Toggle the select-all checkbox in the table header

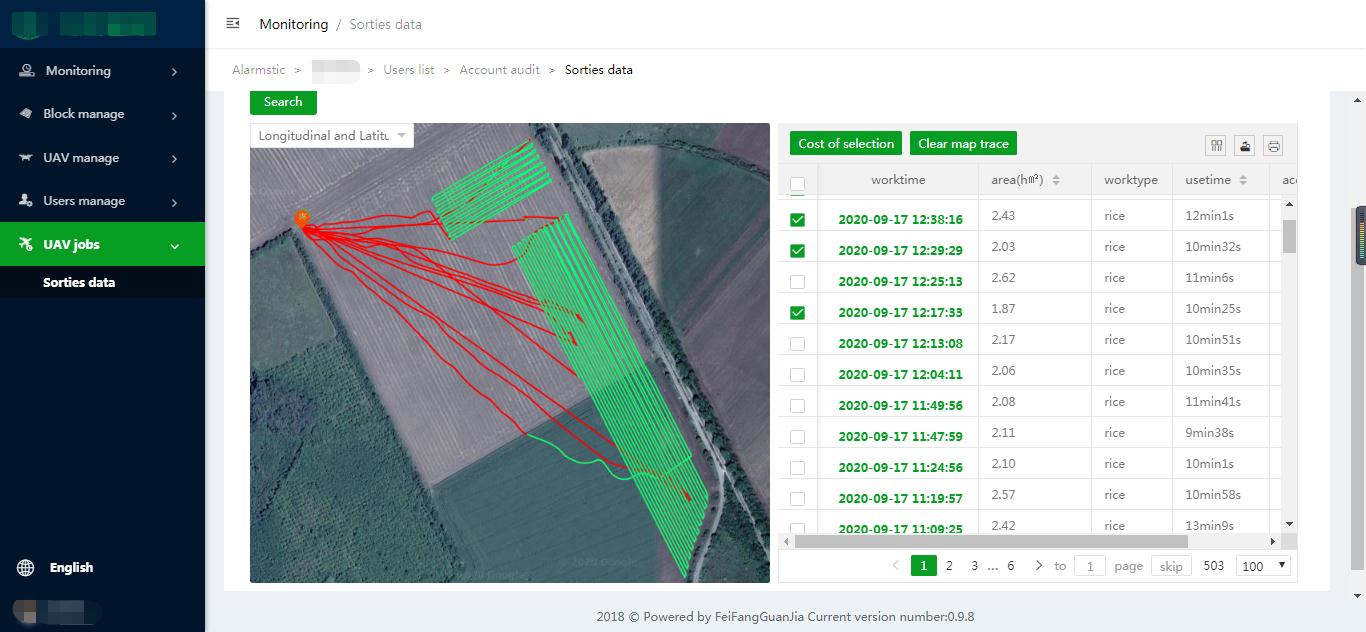point(797,185)
